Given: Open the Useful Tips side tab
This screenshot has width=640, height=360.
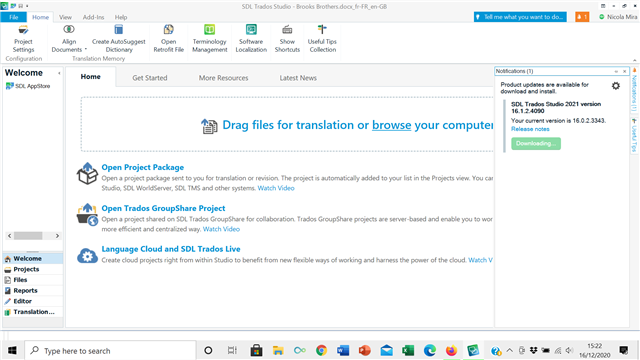Looking at the screenshot, I should tap(634, 135).
